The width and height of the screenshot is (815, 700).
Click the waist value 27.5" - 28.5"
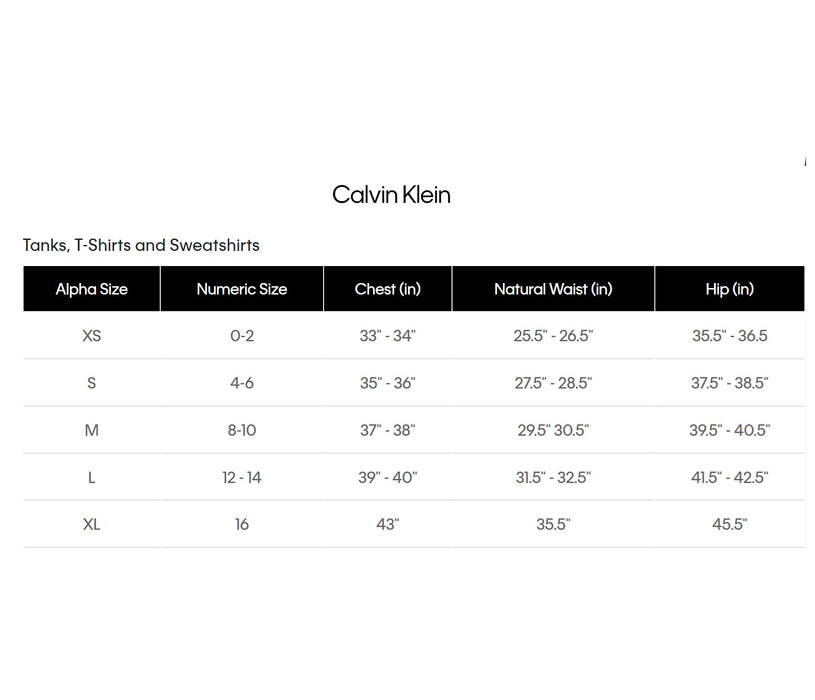point(553,383)
